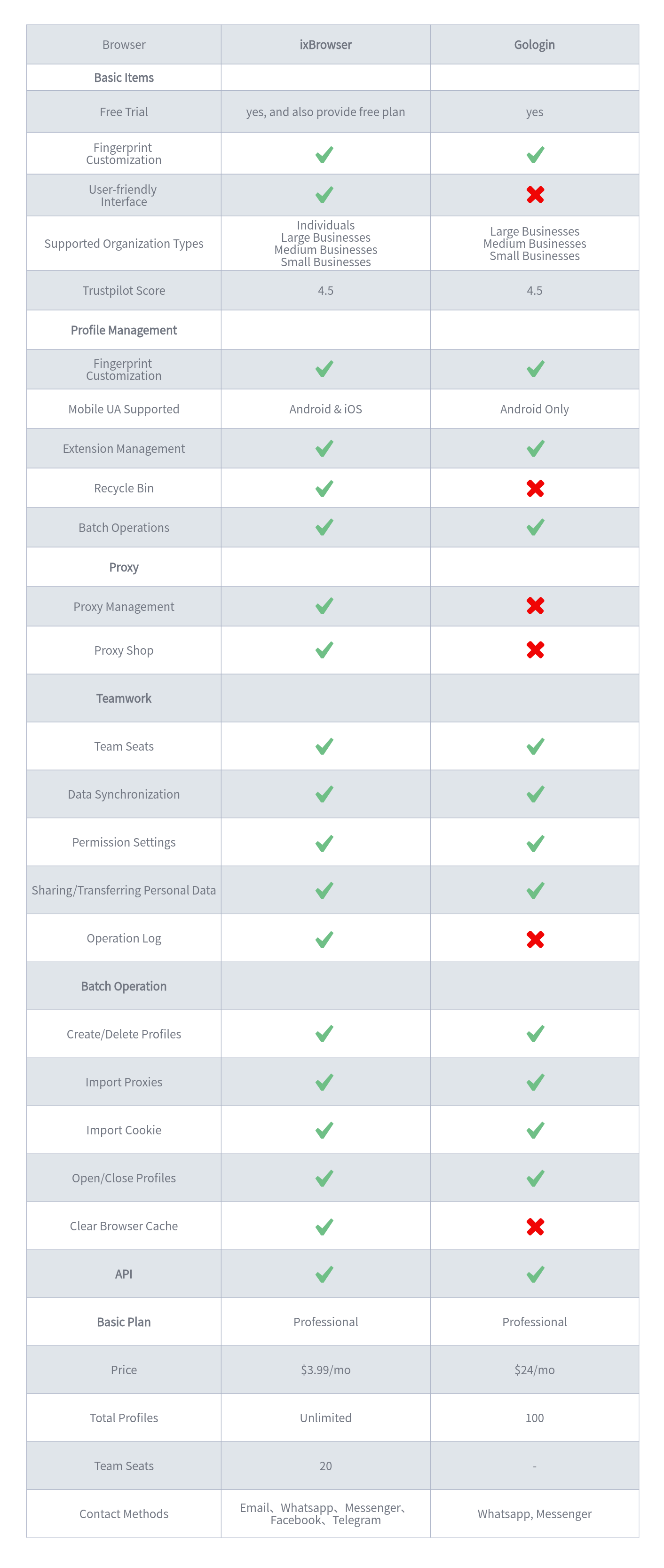Click Gologin's red cross for Clear Browser Cache
Screen dimensions: 664x1568
535,1227
